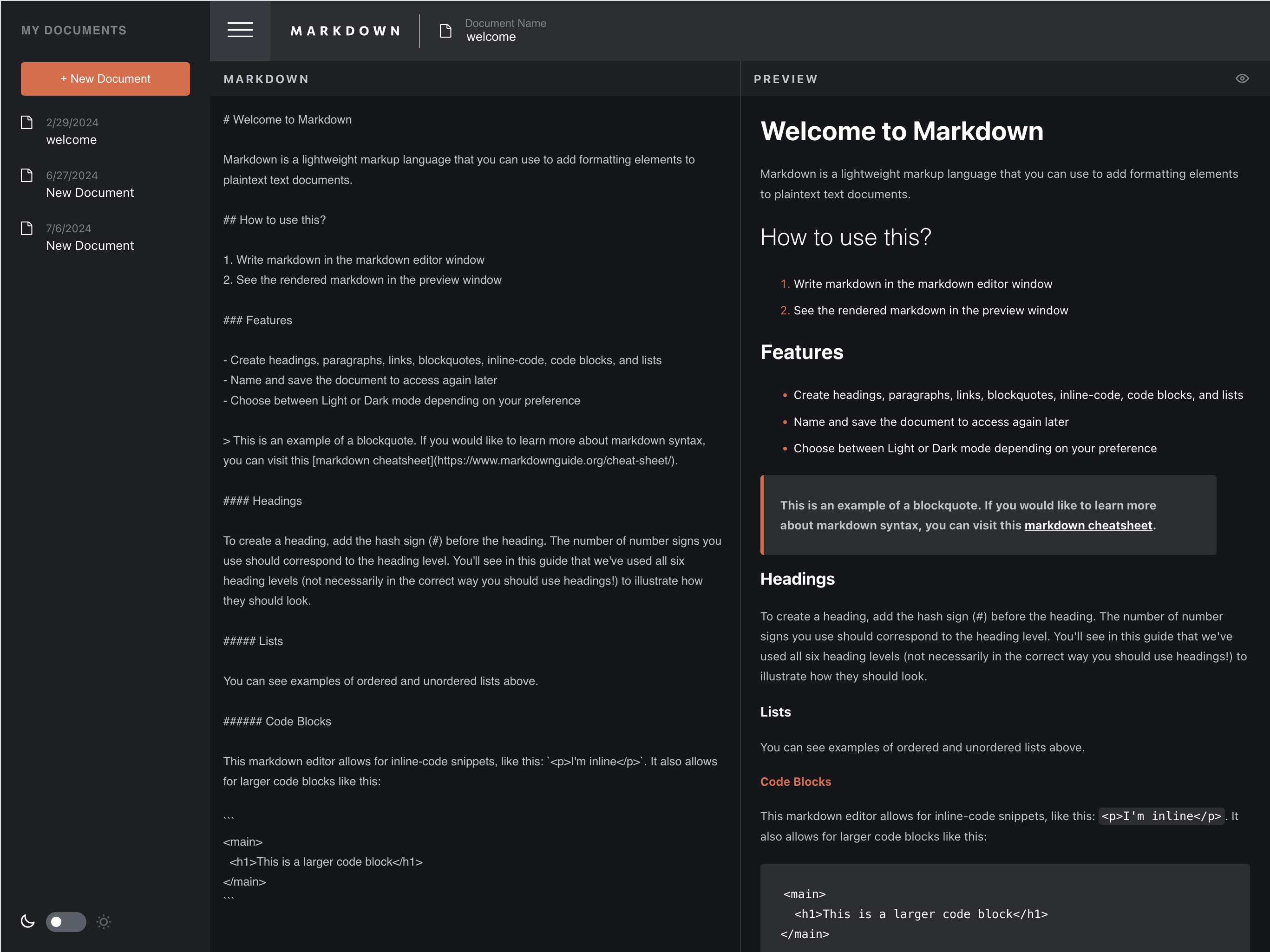Click 'Name and save the document' bullet in preview

[x=931, y=422]
